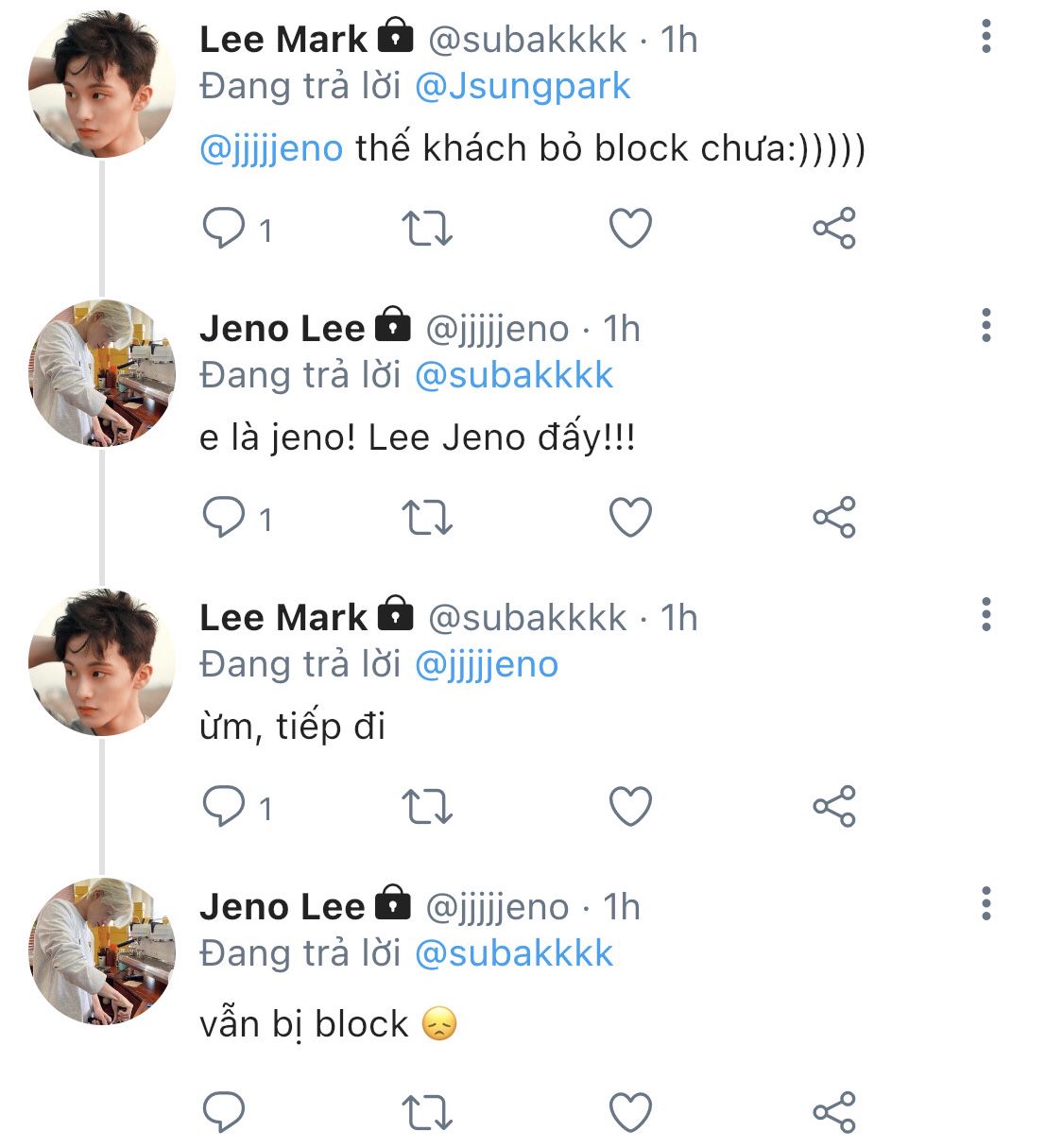Image resolution: width=1063 pixels, height=1148 pixels.
Task: Like the 'ừm, tiếp đi' tweet
Action: point(630,807)
